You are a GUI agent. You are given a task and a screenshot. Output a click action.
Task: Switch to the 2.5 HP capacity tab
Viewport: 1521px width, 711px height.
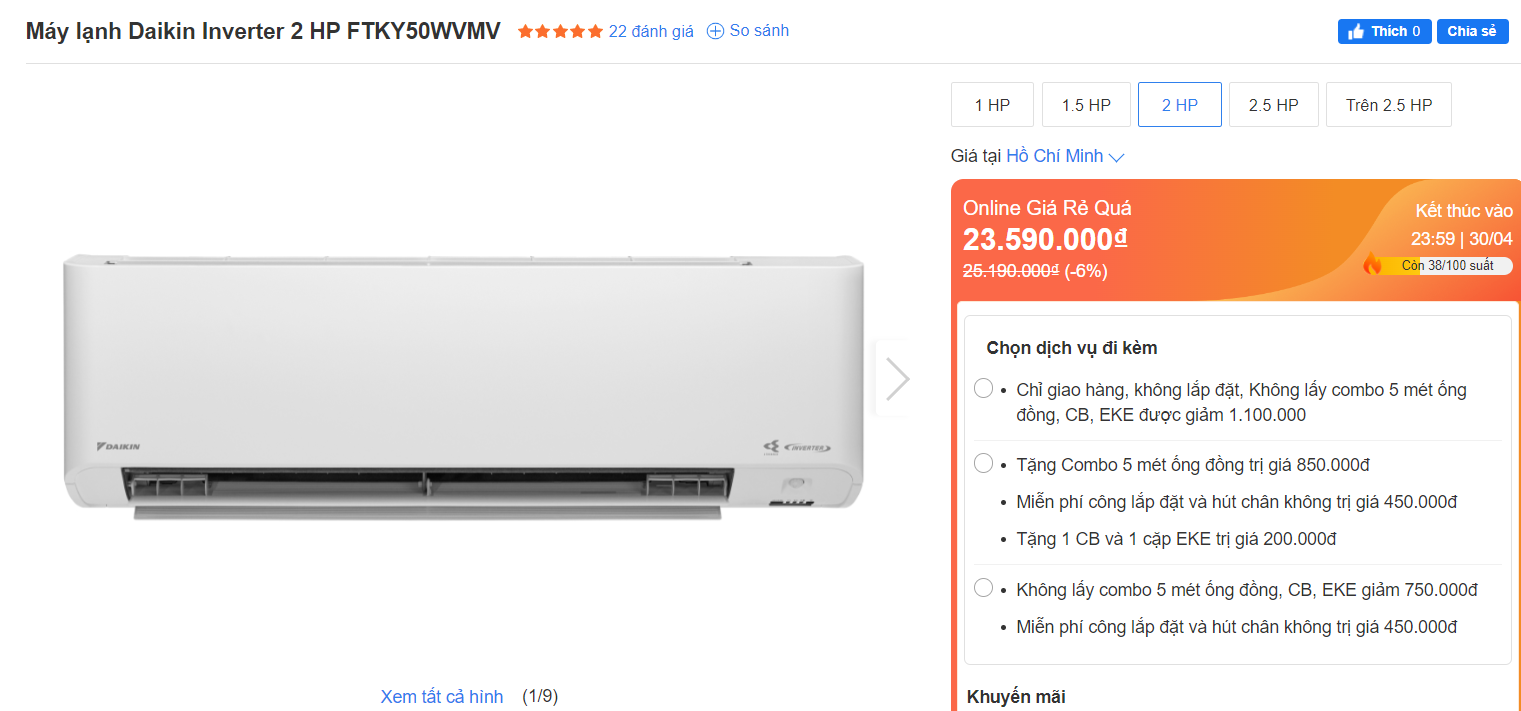(x=1273, y=105)
